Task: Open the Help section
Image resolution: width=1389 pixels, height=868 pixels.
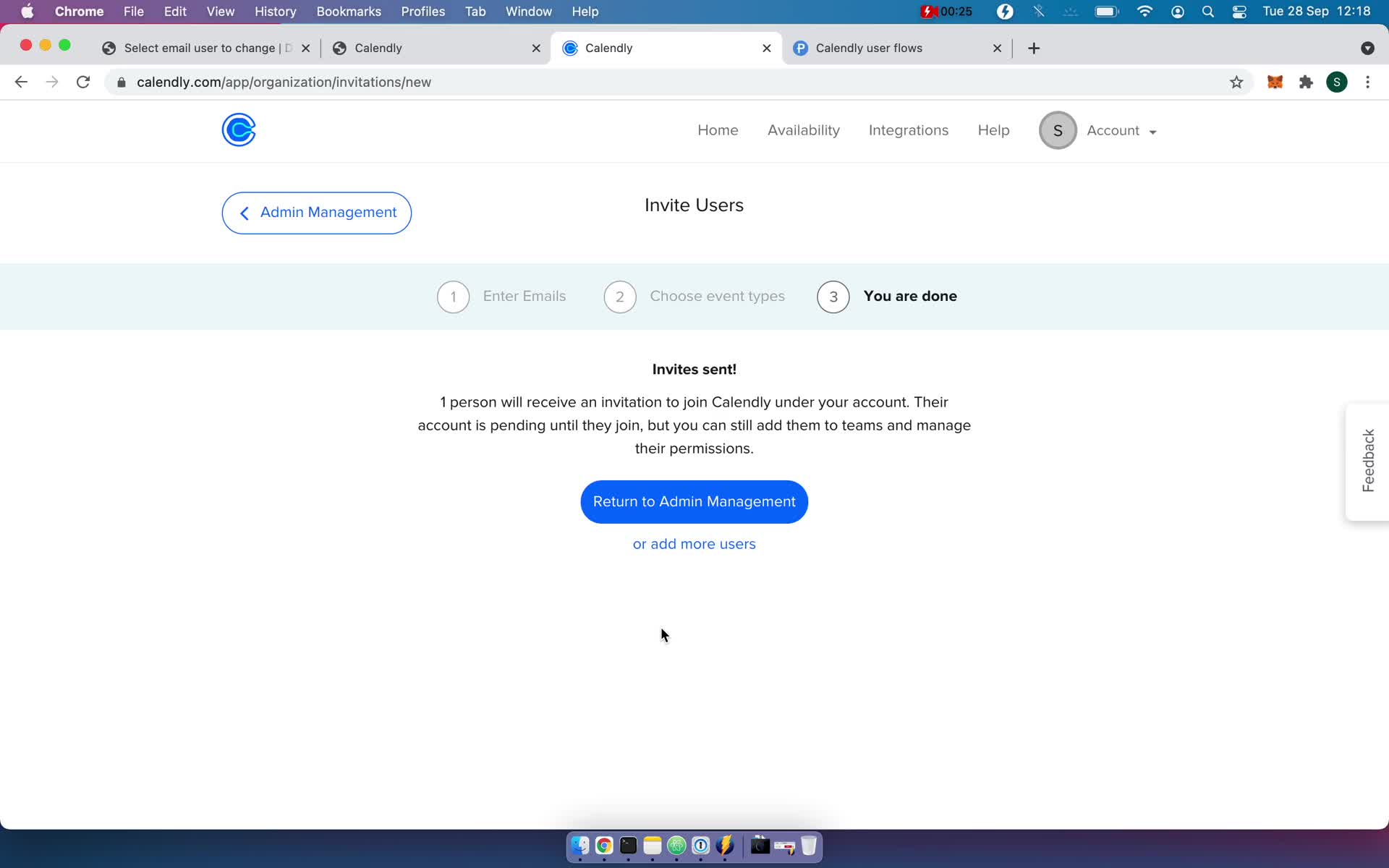Action: [994, 130]
